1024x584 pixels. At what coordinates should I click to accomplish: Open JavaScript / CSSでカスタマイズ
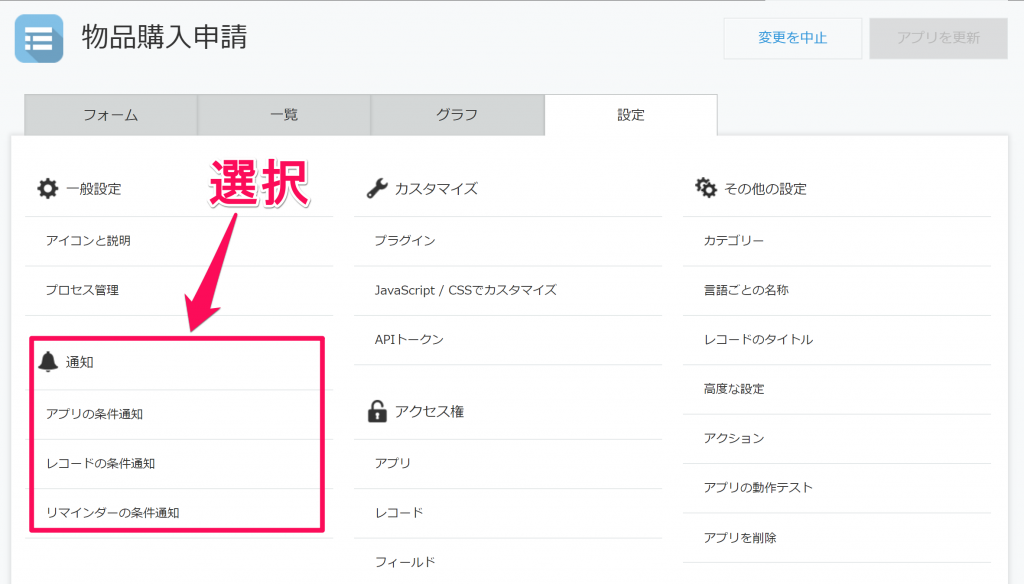(466, 290)
